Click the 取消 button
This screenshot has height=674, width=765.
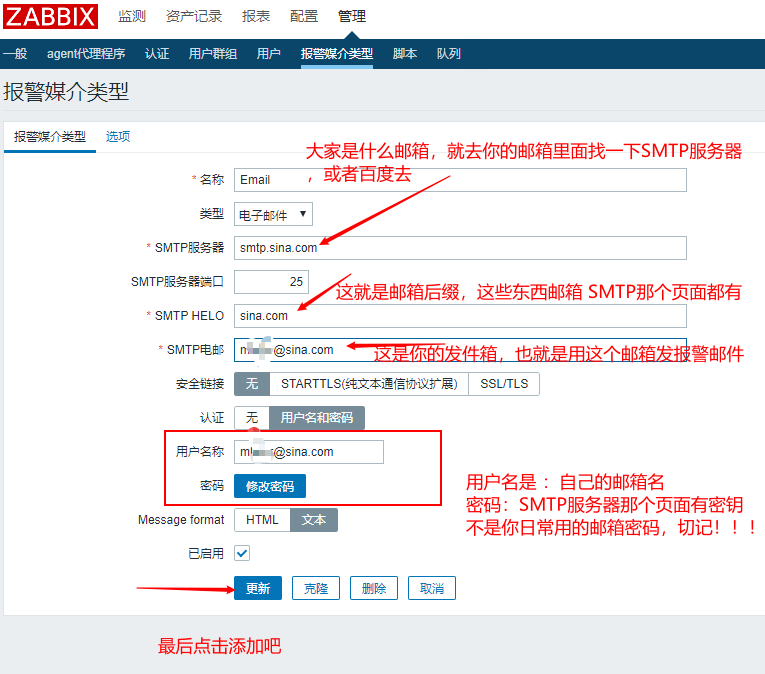coord(432,588)
